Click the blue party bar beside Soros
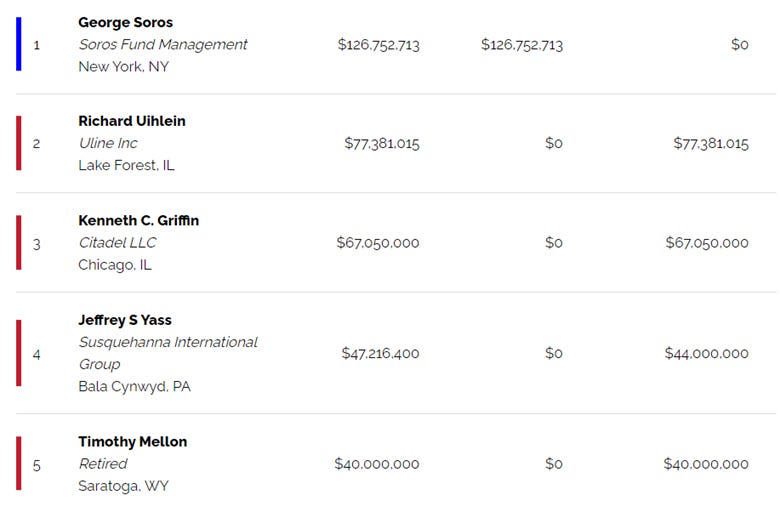The width and height of the screenshot is (780, 512). [x=19, y=44]
